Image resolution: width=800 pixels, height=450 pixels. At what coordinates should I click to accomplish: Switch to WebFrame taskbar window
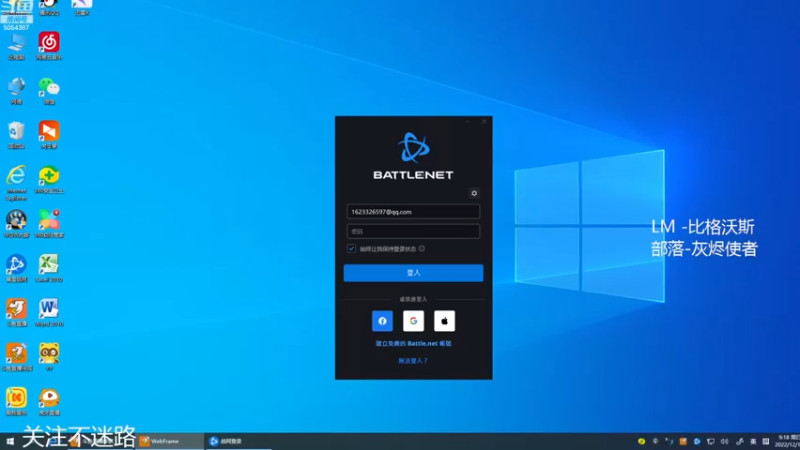pos(169,441)
